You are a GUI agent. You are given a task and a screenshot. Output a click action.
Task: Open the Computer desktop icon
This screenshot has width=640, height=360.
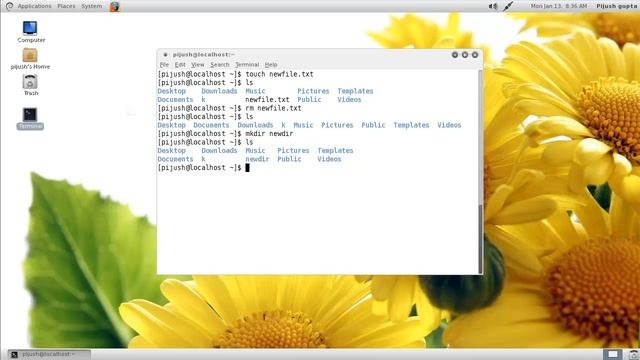click(x=30, y=29)
